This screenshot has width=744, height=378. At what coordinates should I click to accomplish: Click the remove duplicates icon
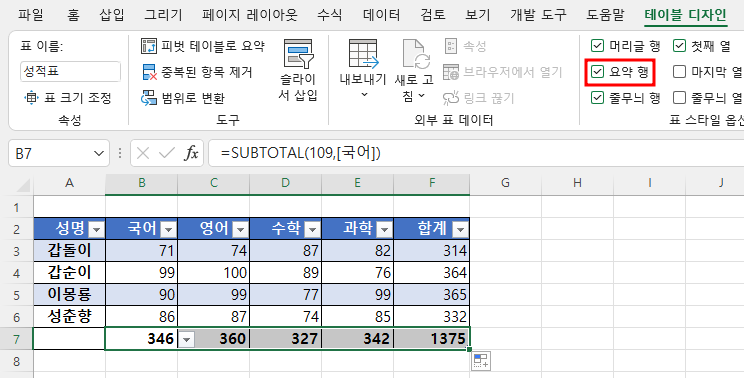(x=149, y=73)
